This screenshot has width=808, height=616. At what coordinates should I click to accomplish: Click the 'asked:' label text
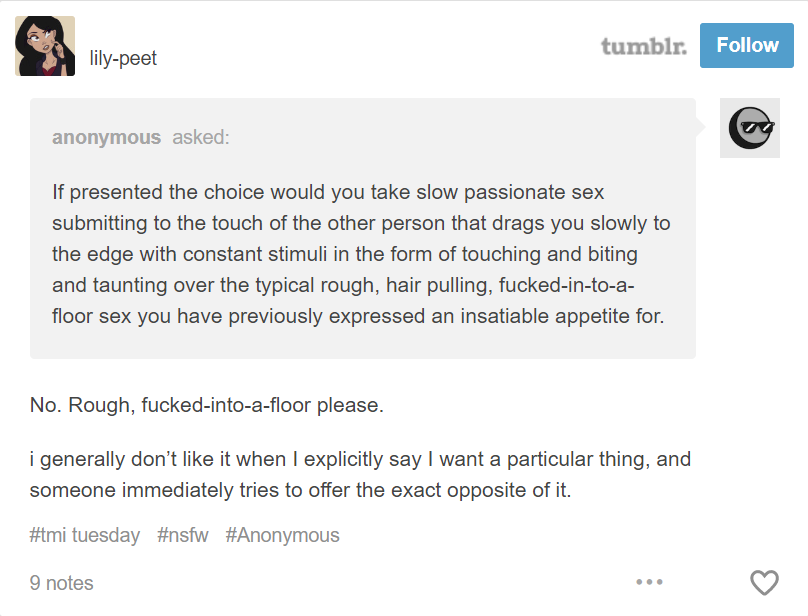(x=200, y=137)
